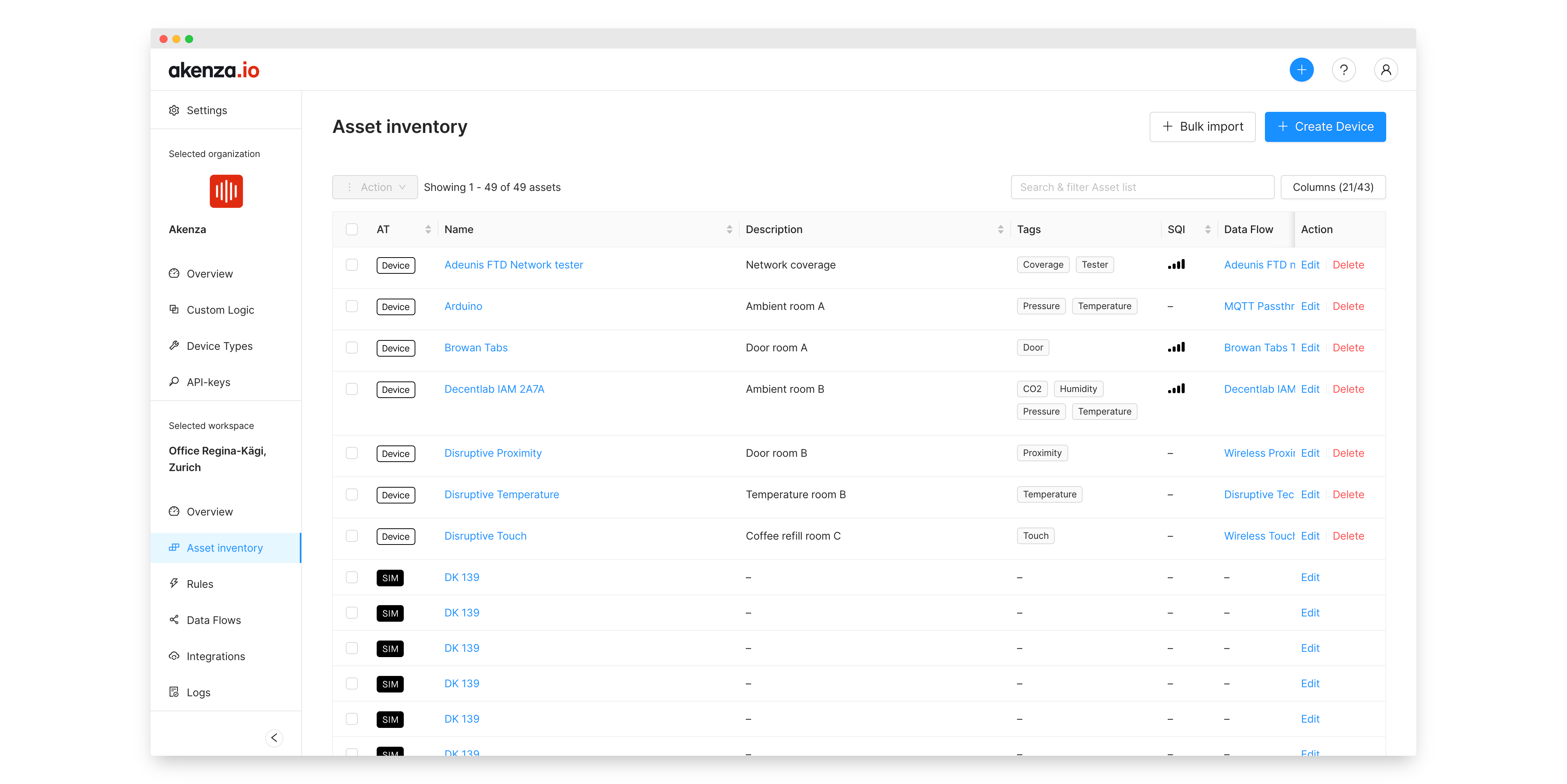Click the Rules lightning icon
Viewport: 1567px width, 784px height.
pos(174,583)
